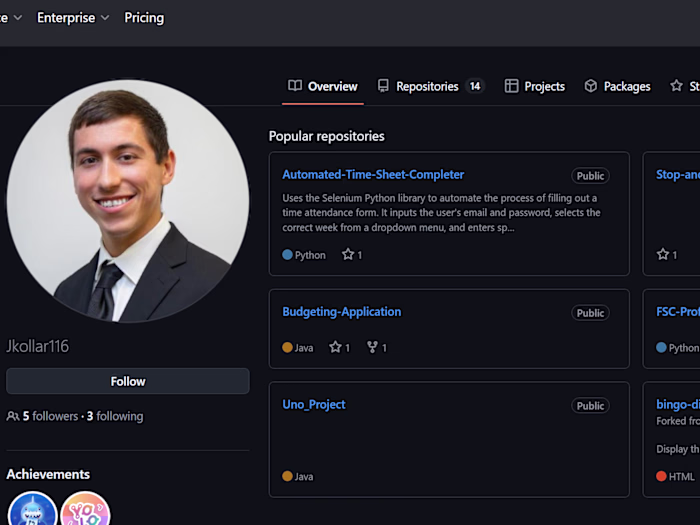The height and width of the screenshot is (525, 700).
Task: View the 5 followers list
Action: point(50,416)
